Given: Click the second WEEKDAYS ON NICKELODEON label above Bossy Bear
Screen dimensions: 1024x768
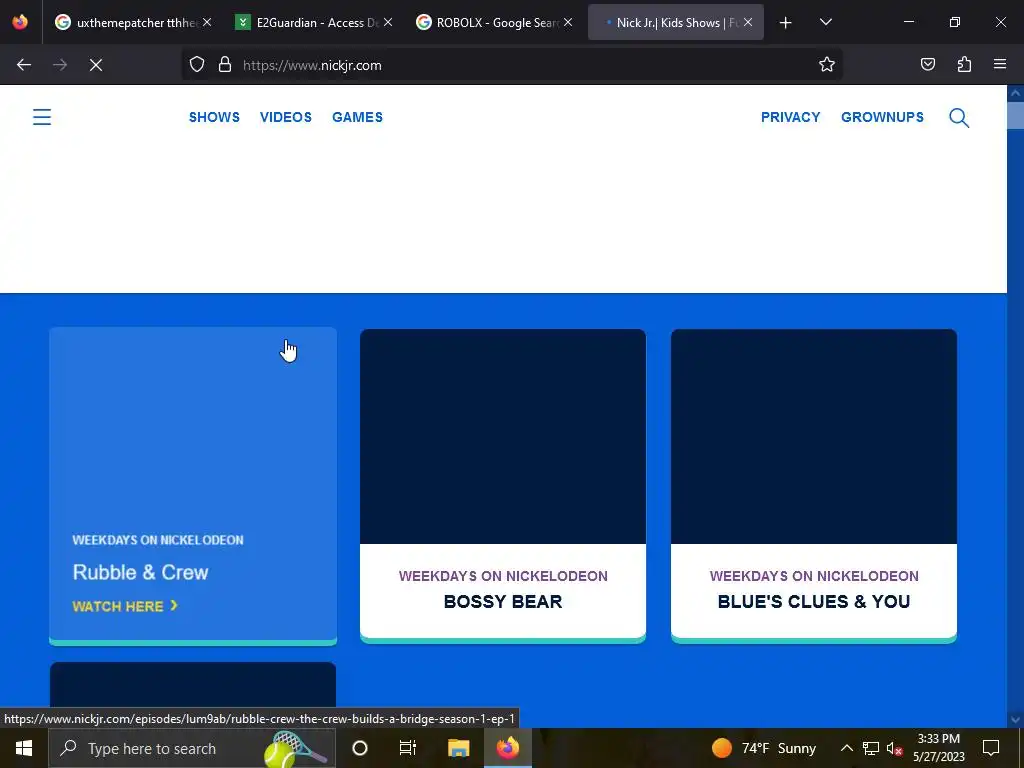Looking at the screenshot, I should pyautogui.click(x=503, y=576).
